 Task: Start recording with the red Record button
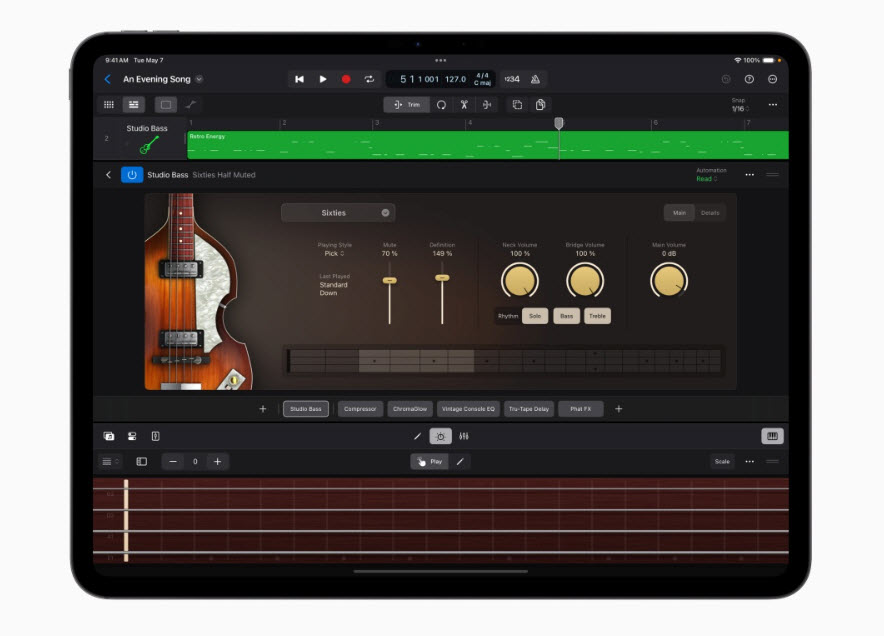(x=346, y=80)
